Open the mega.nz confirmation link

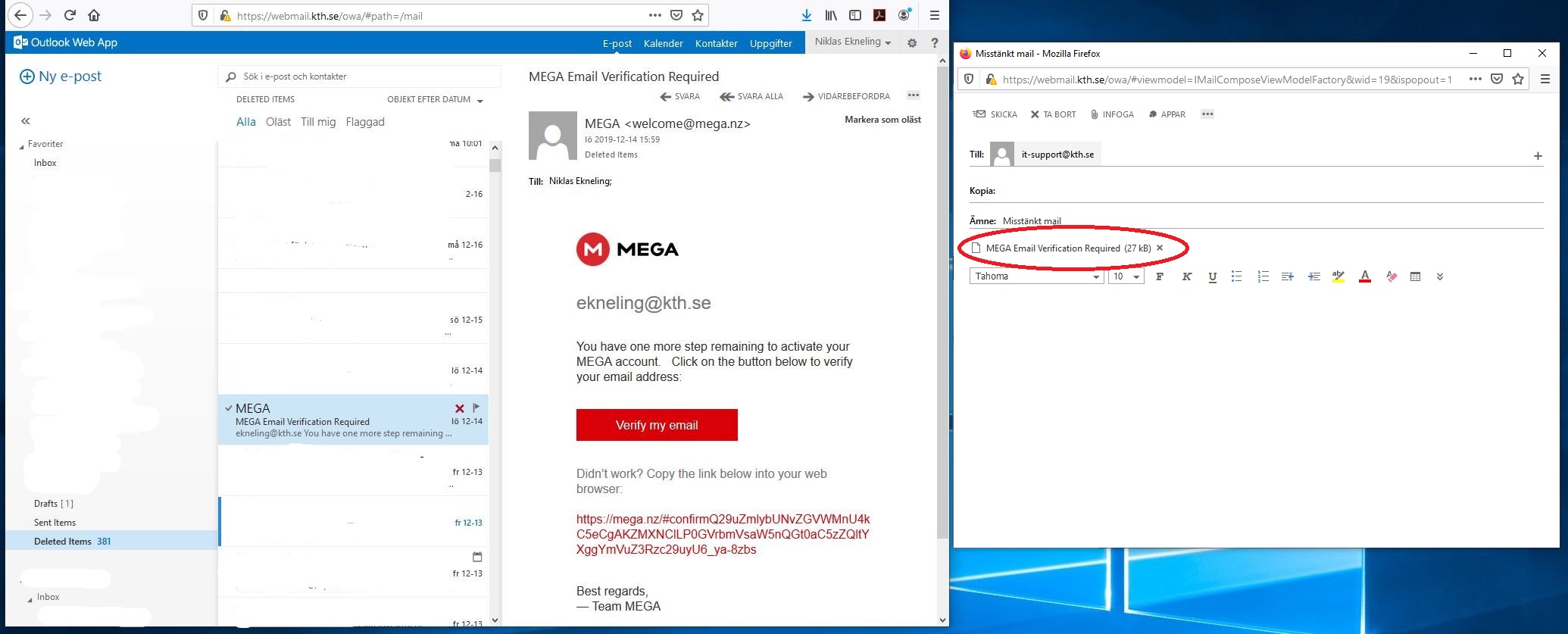click(723, 534)
